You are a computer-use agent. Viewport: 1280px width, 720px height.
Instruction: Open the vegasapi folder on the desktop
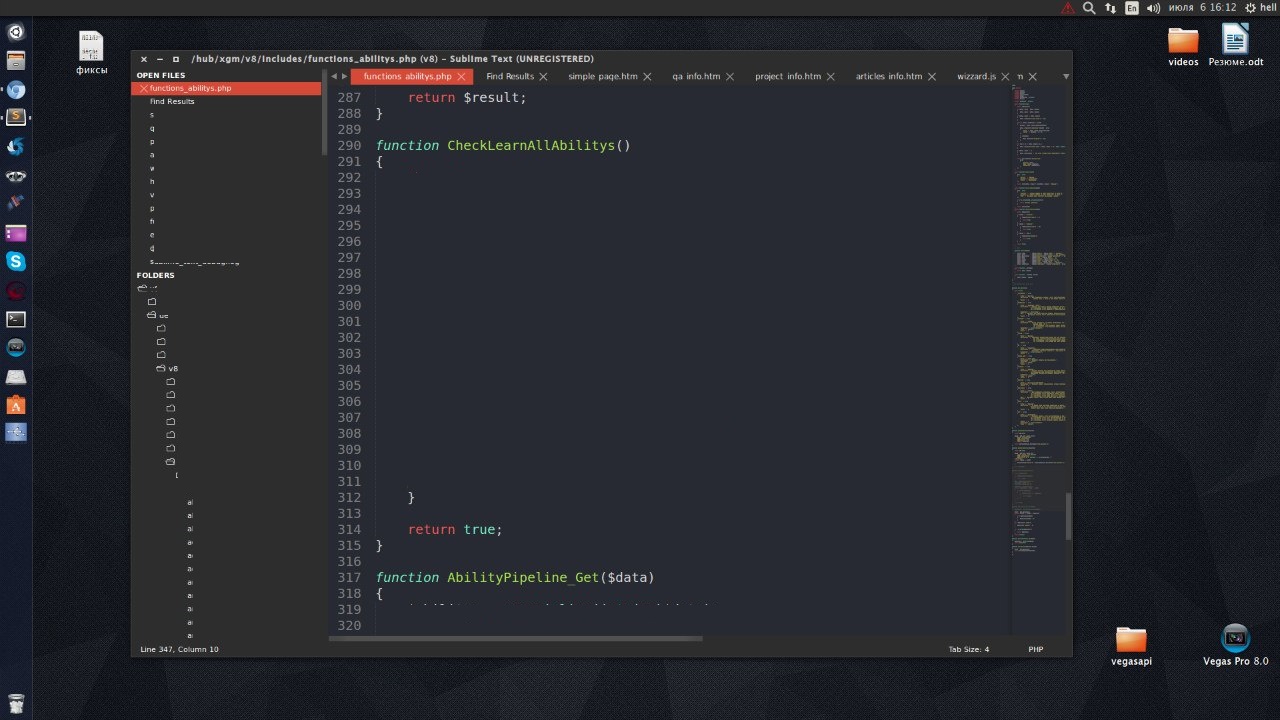1131,646
